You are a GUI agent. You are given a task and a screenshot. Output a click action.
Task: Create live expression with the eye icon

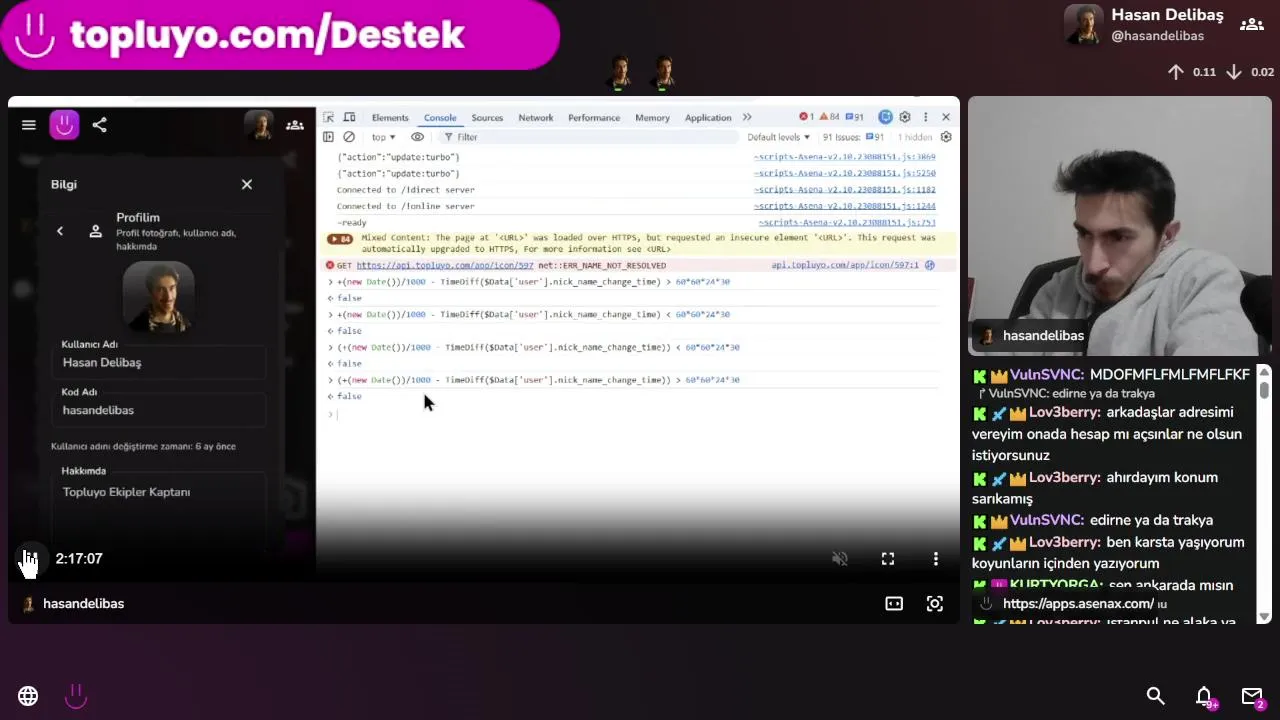[x=418, y=137]
